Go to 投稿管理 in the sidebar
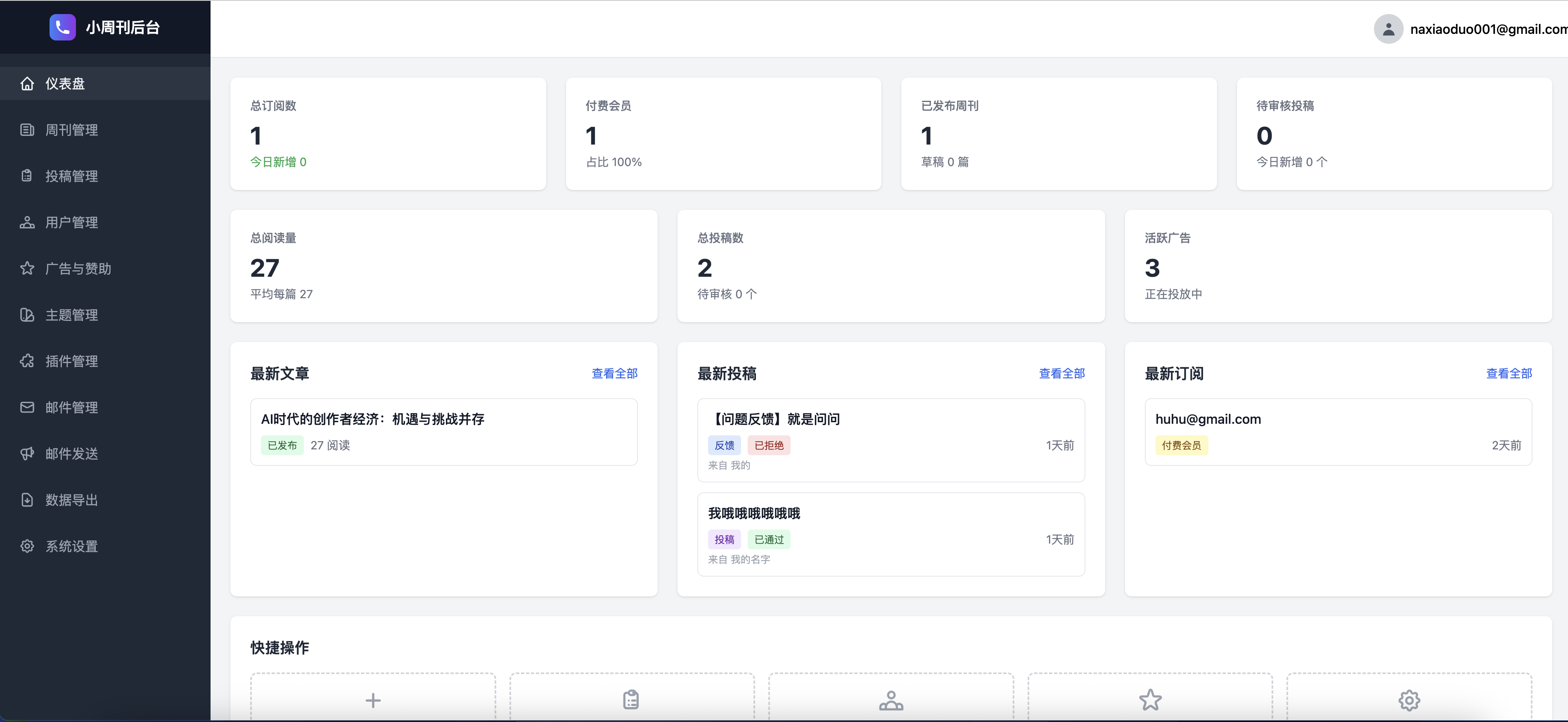This screenshot has width=1568, height=722. point(72,176)
